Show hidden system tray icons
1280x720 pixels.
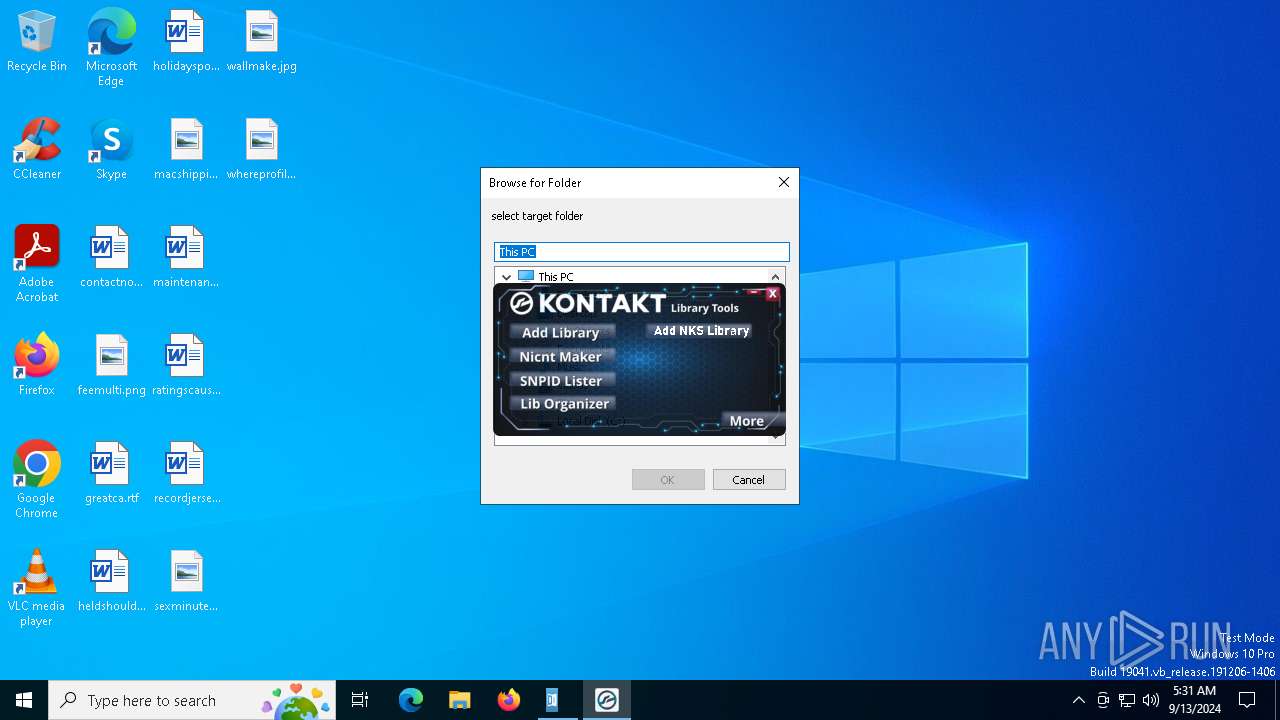pos(1079,700)
